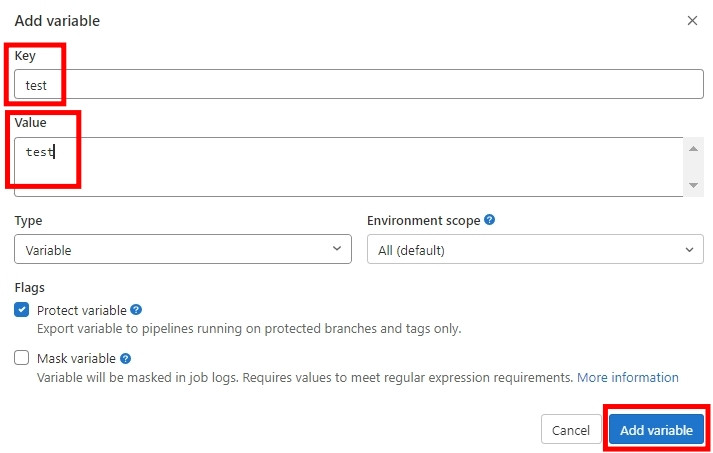Click the blue Add variable button
Screen dimensions: 713x453
(x=656, y=430)
